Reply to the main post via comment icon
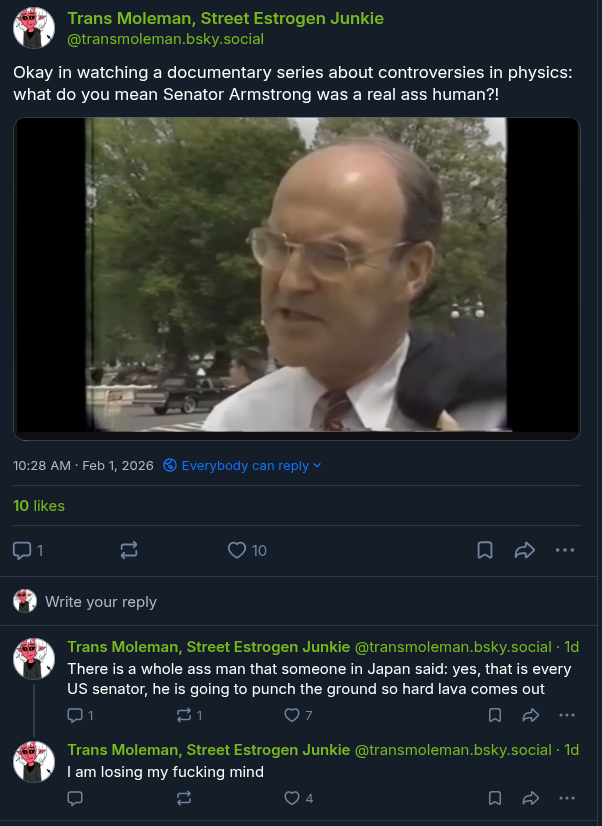This screenshot has height=826, width=602. [22, 550]
